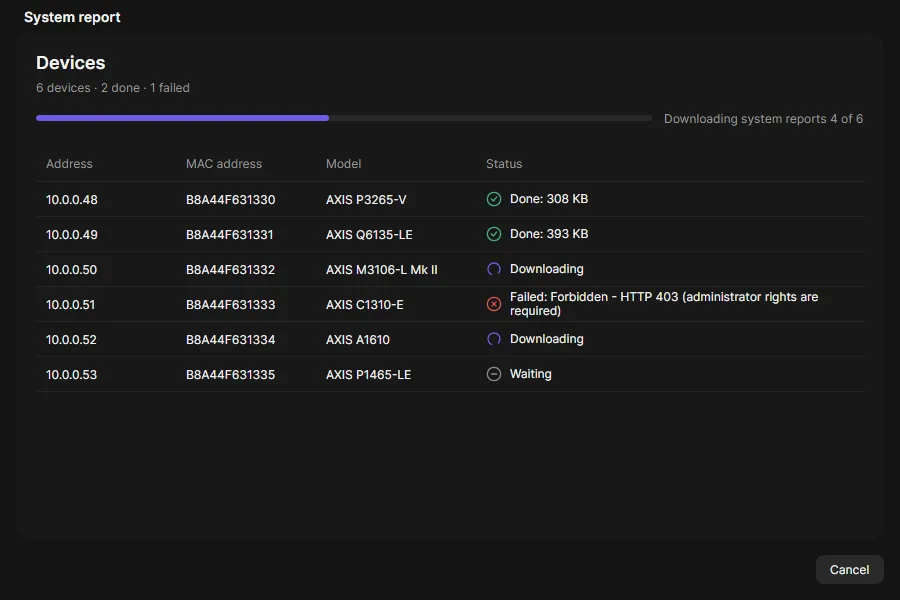
Task: Cancel the system report download
Action: tap(849, 570)
